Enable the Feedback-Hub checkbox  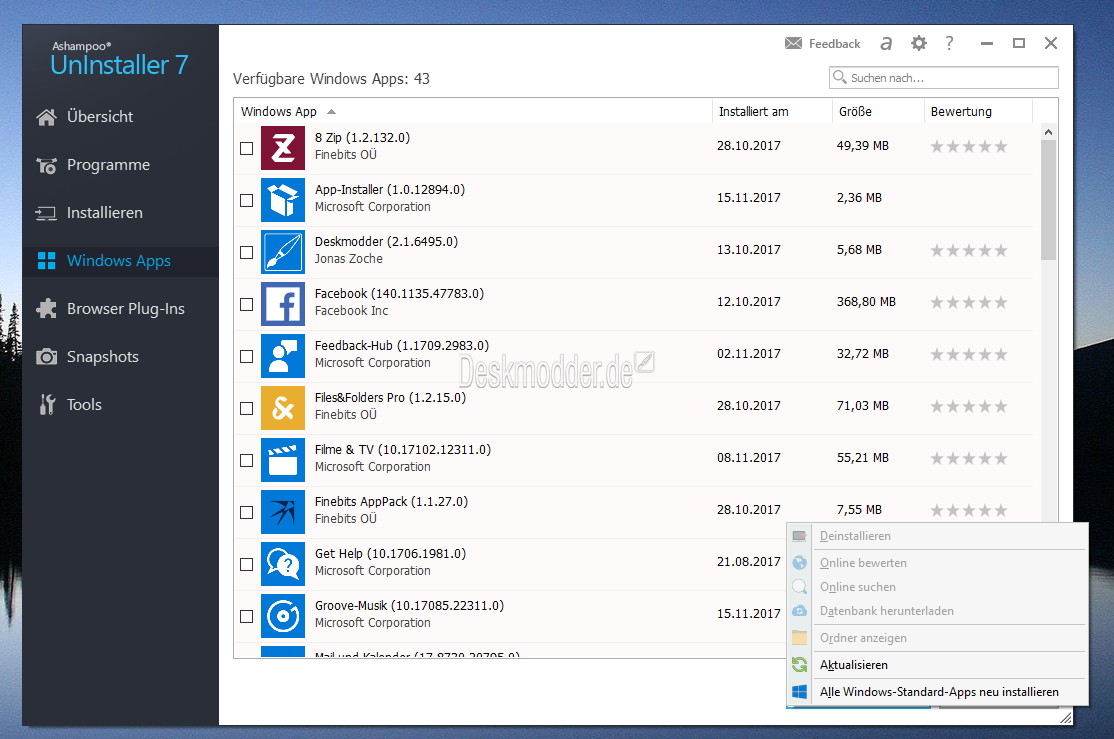point(247,356)
